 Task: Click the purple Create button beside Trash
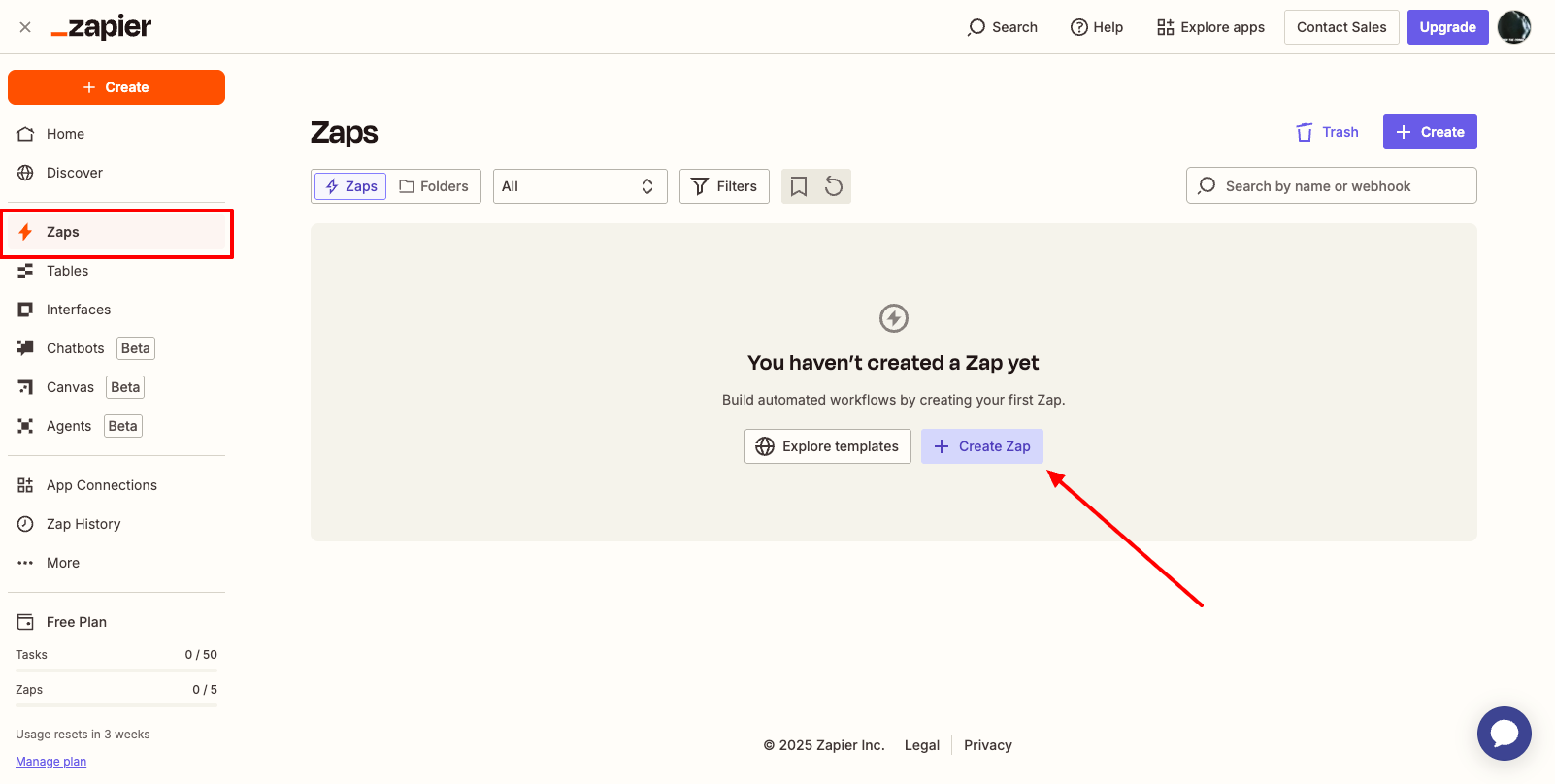[1430, 132]
